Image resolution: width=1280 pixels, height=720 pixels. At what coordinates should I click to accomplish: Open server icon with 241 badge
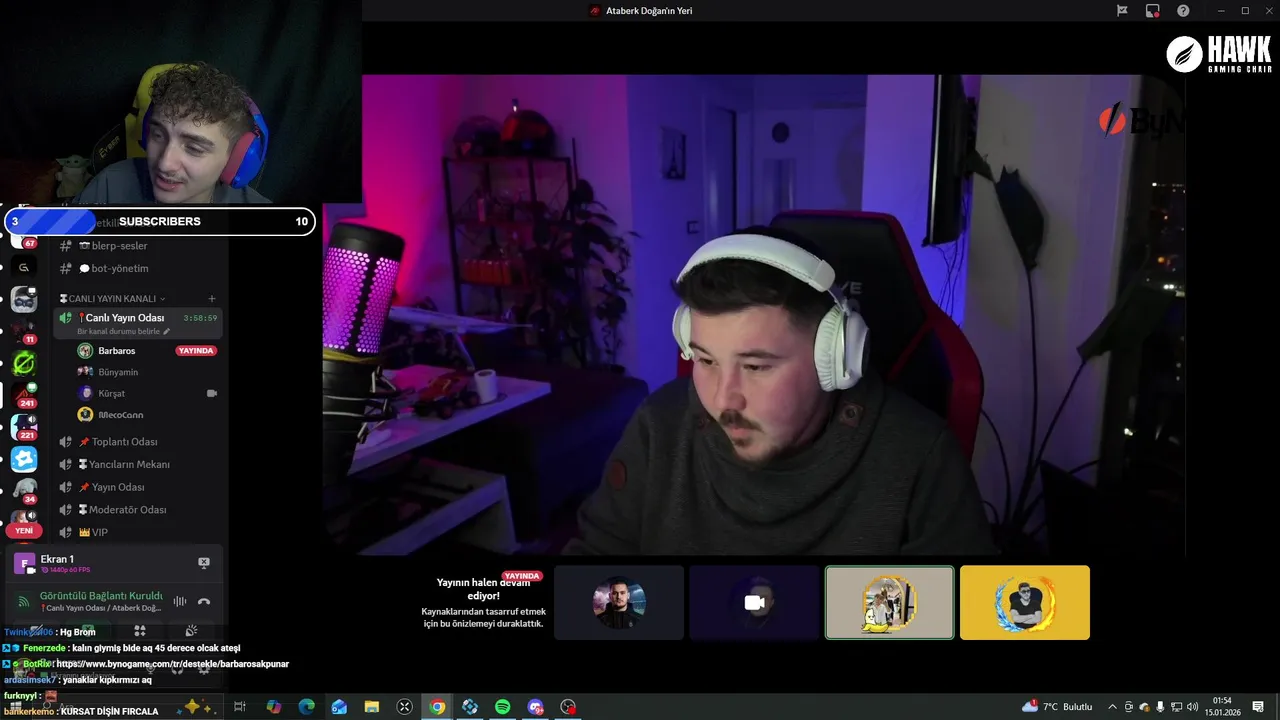coord(24,394)
